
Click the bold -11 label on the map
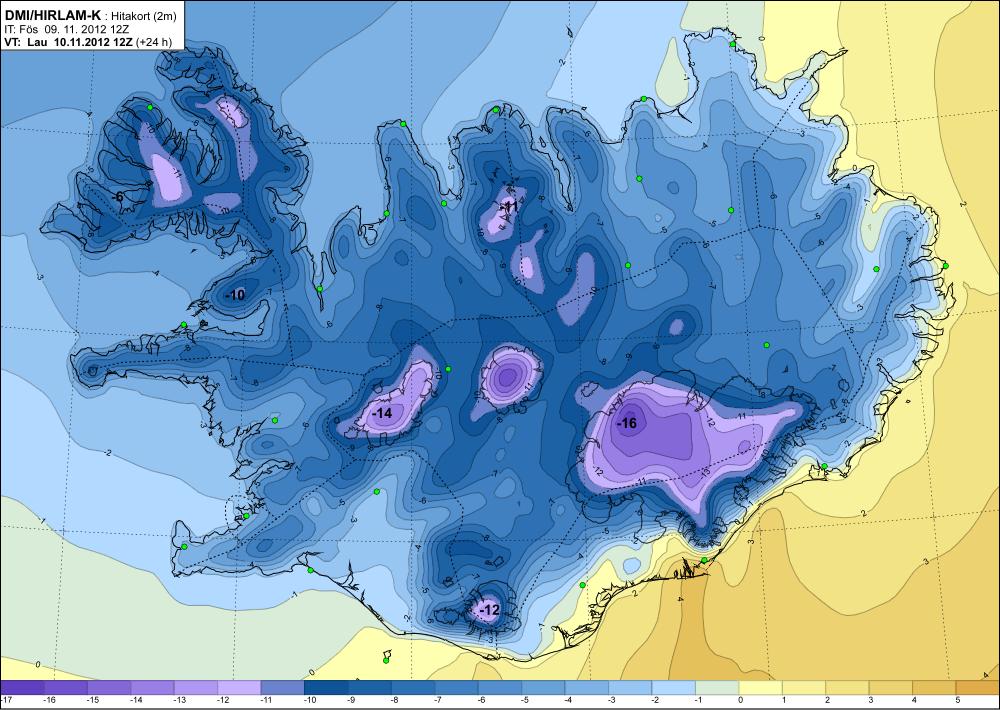click(x=509, y=206)
